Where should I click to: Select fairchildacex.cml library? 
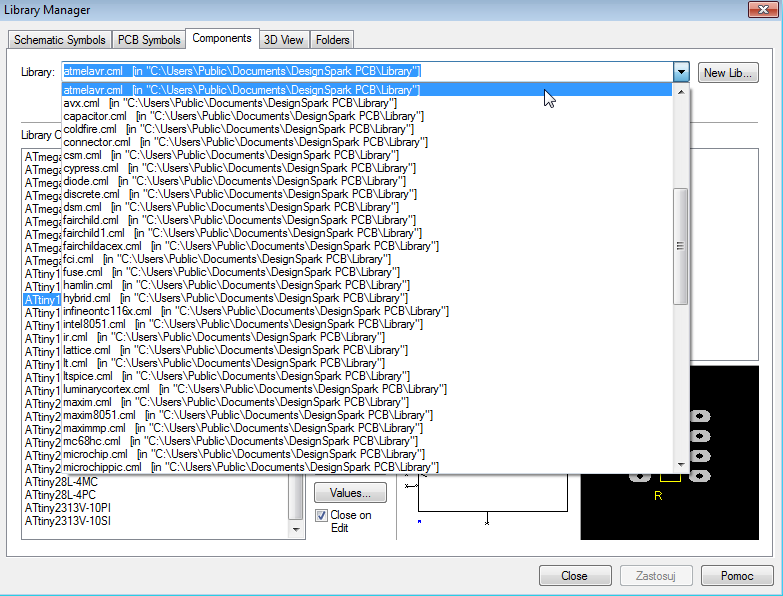click(x=367, y=246)
